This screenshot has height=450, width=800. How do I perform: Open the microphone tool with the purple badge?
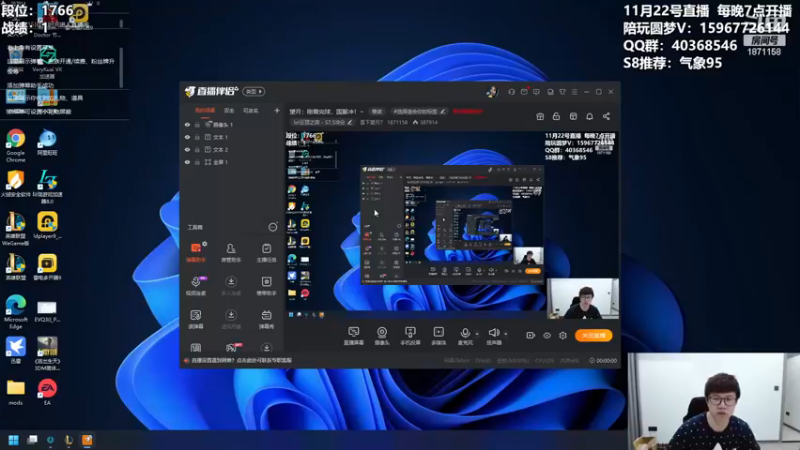pos(196,286)
